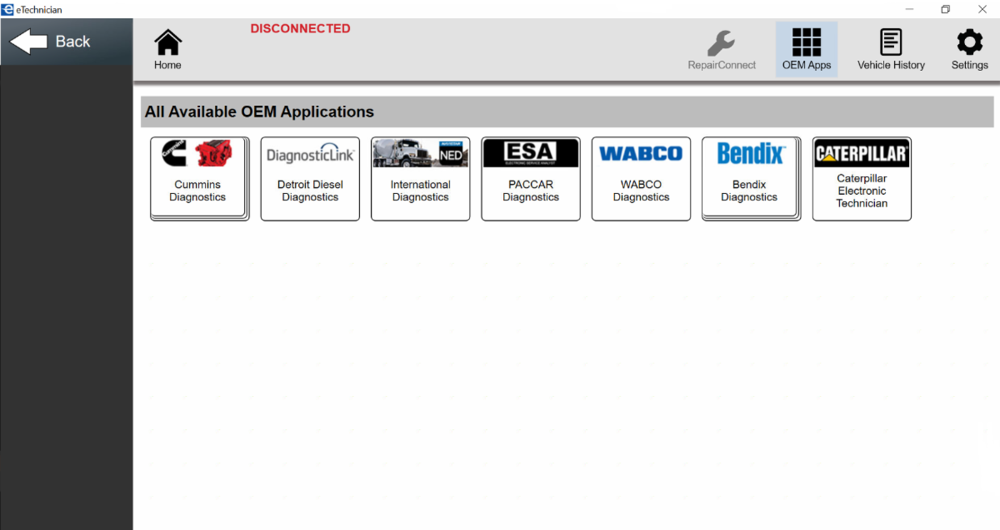Image resolution: width=1000 pixels, height=530 pixels.
Task: Launch WABCO Diagnostics tile
Action: 641,179
